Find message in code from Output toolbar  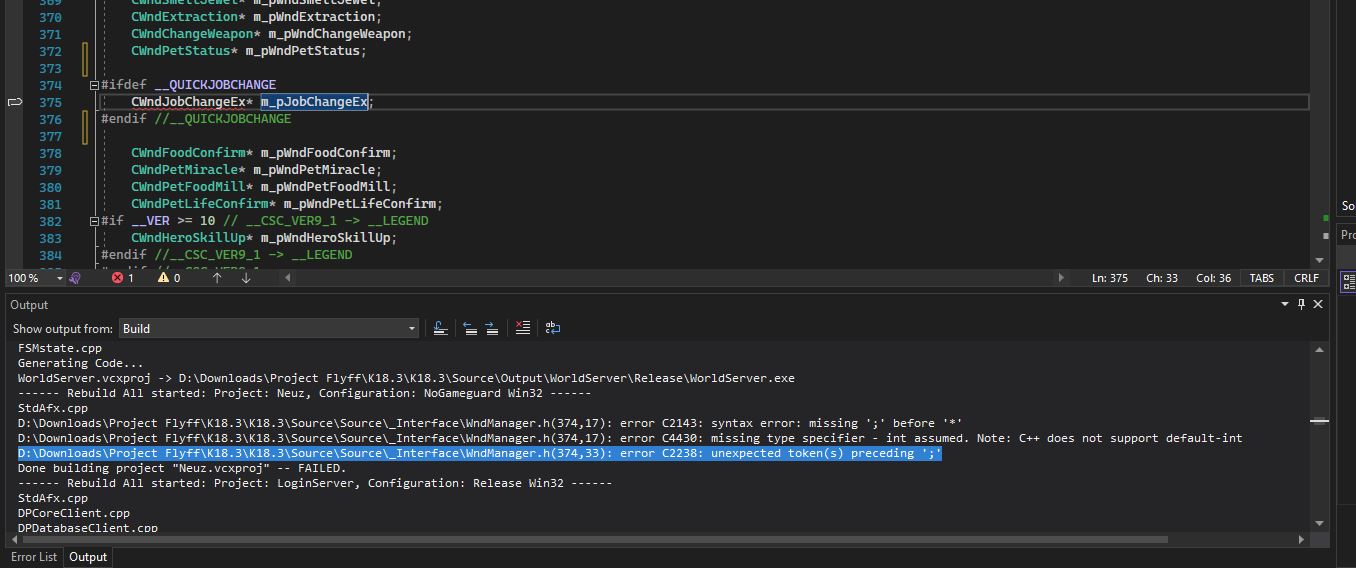click(x=440, y=328)
